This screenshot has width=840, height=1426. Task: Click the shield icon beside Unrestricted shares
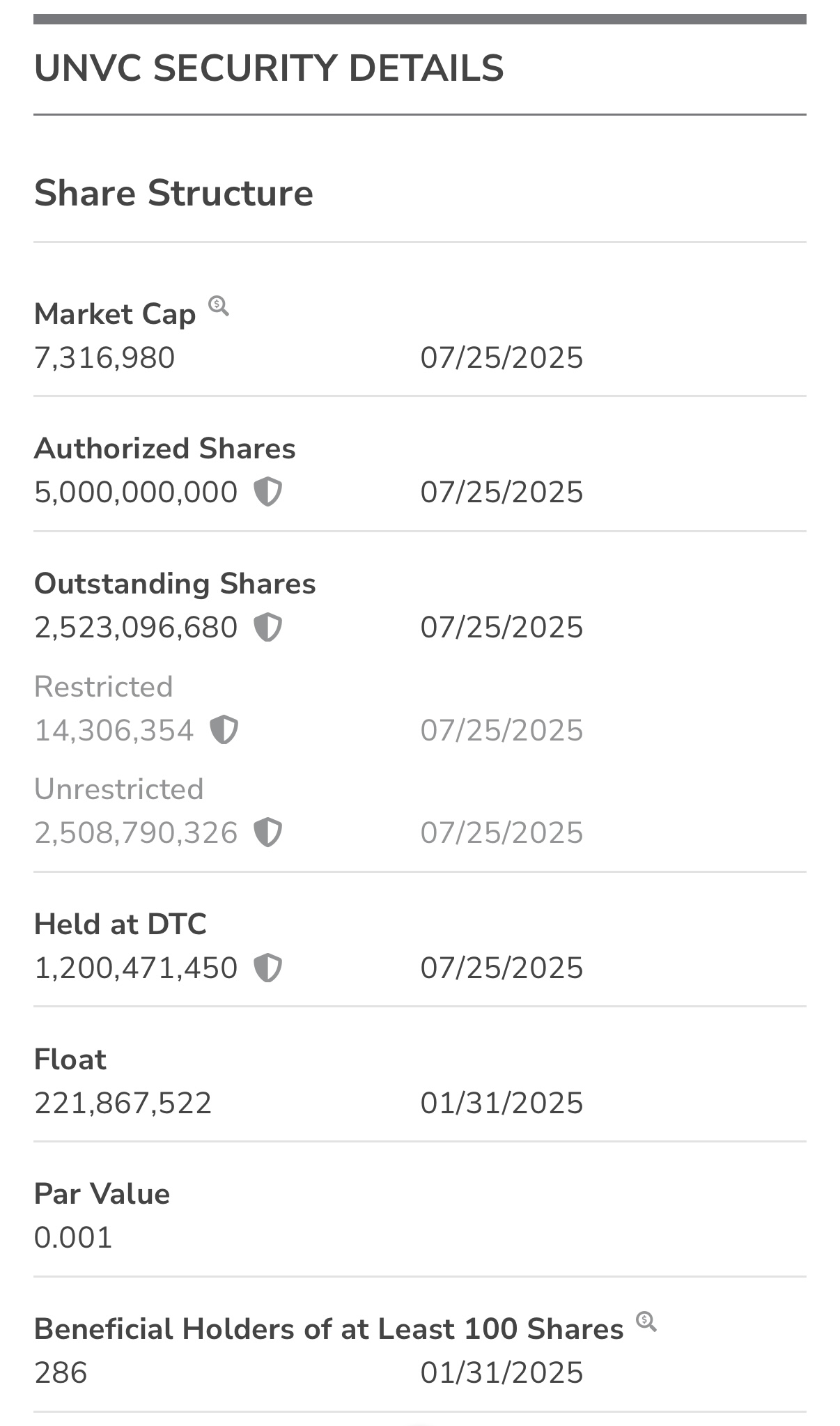coord(267,832)
